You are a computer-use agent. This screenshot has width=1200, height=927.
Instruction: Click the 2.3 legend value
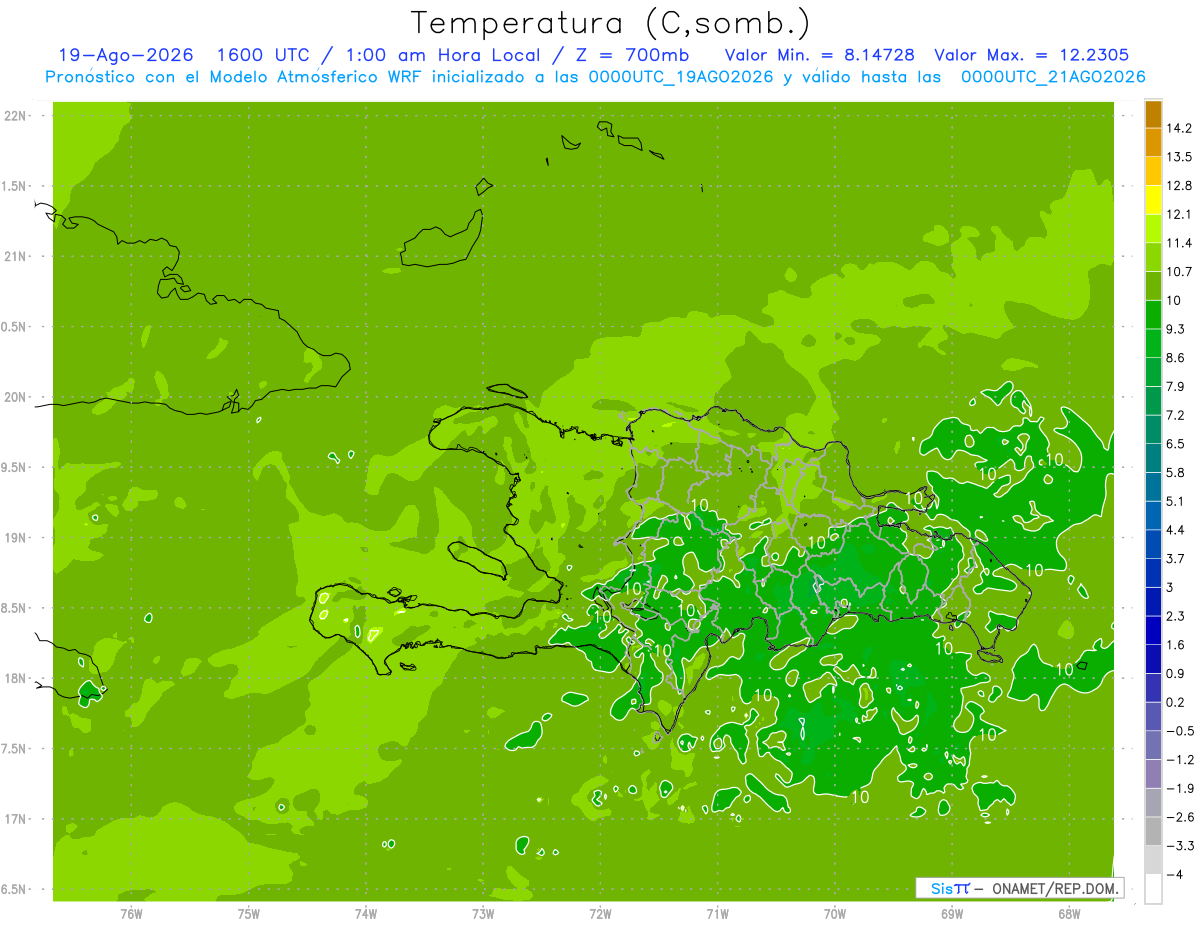coord(1176,616)
